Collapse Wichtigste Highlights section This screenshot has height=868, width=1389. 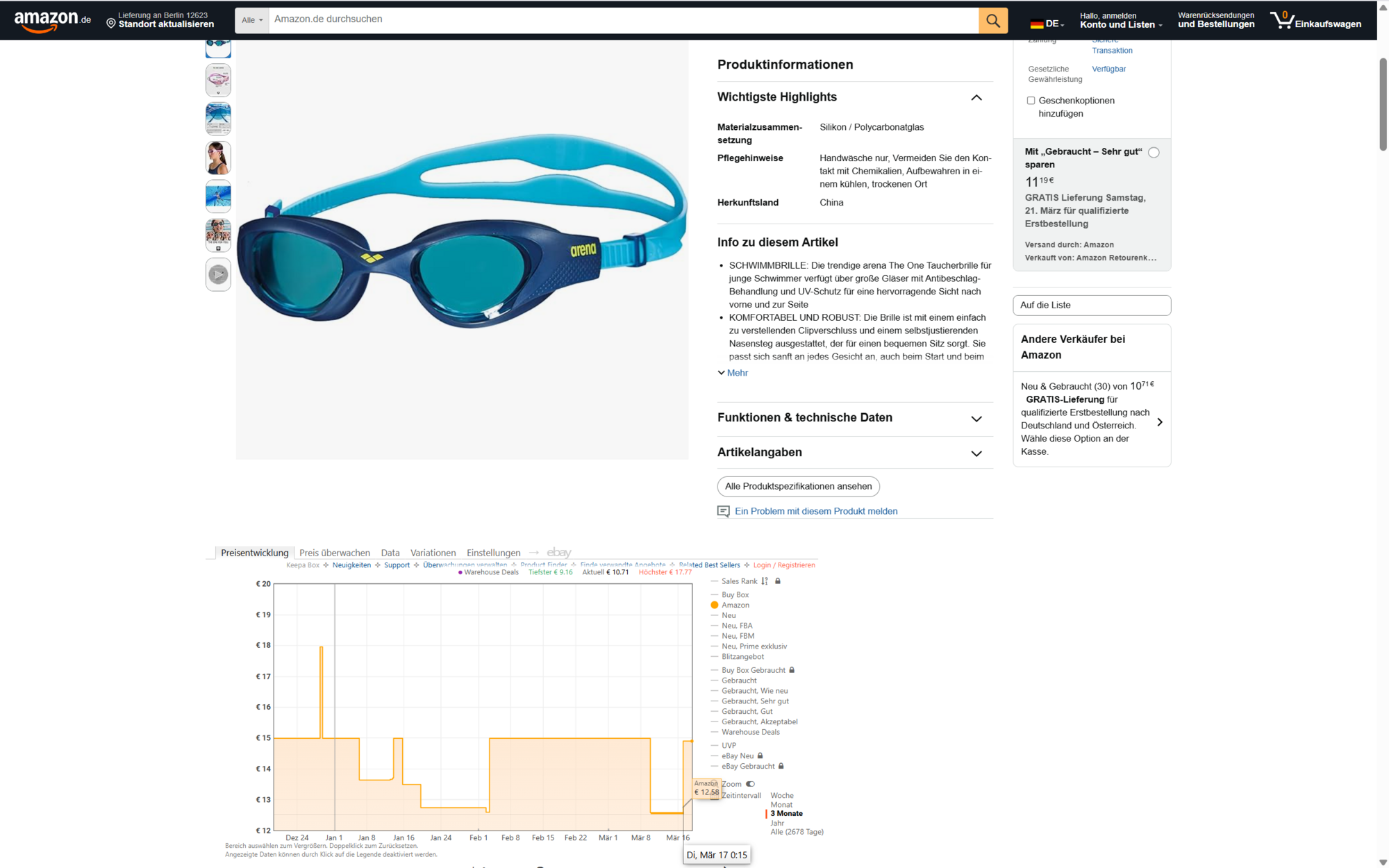976,98
